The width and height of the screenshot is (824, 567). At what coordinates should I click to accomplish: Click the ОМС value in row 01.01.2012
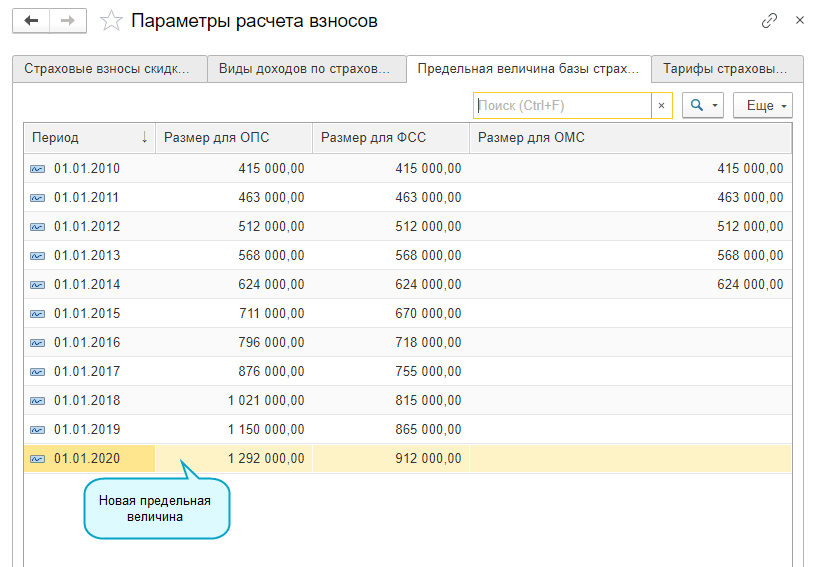[750, 226]
